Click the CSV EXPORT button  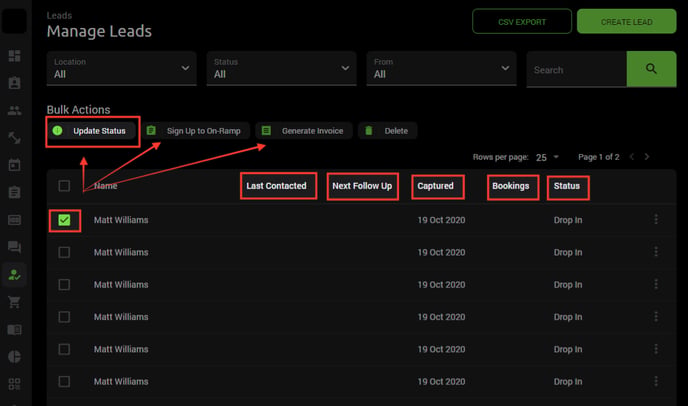(522, 22)
